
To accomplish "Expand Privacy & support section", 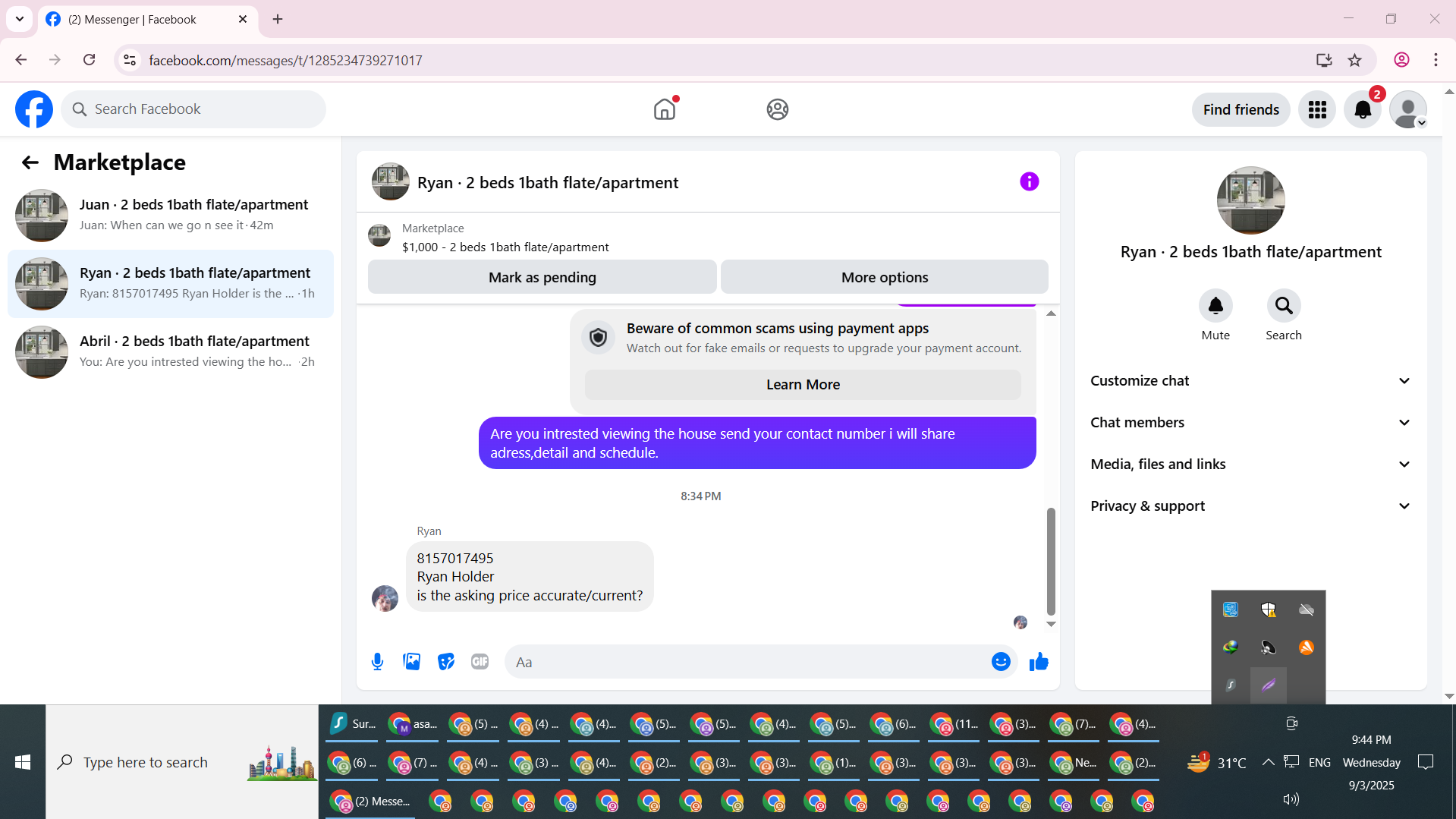I will click(1251, 506).
